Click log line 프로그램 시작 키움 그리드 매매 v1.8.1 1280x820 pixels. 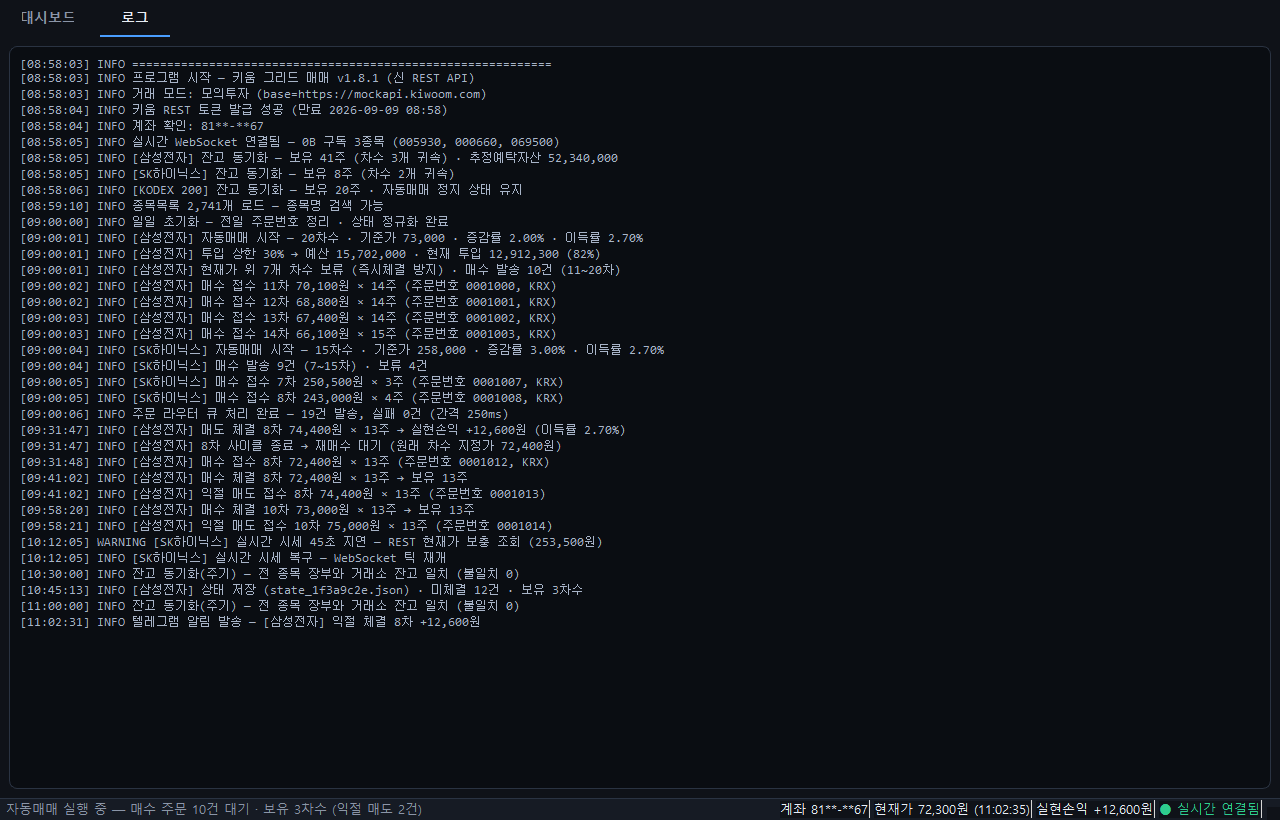(248, 78)
